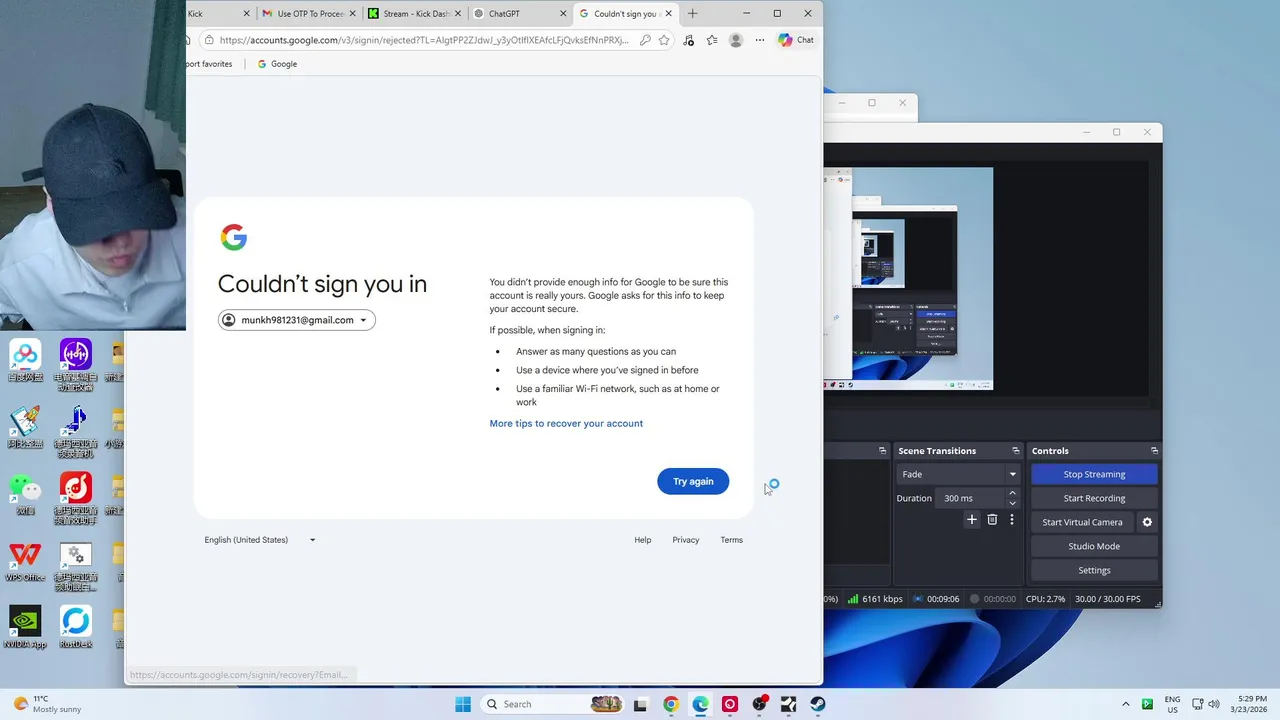
Task: Expand the munkh981231@gmail.com account selector
Action: click(x=297, y=320)
